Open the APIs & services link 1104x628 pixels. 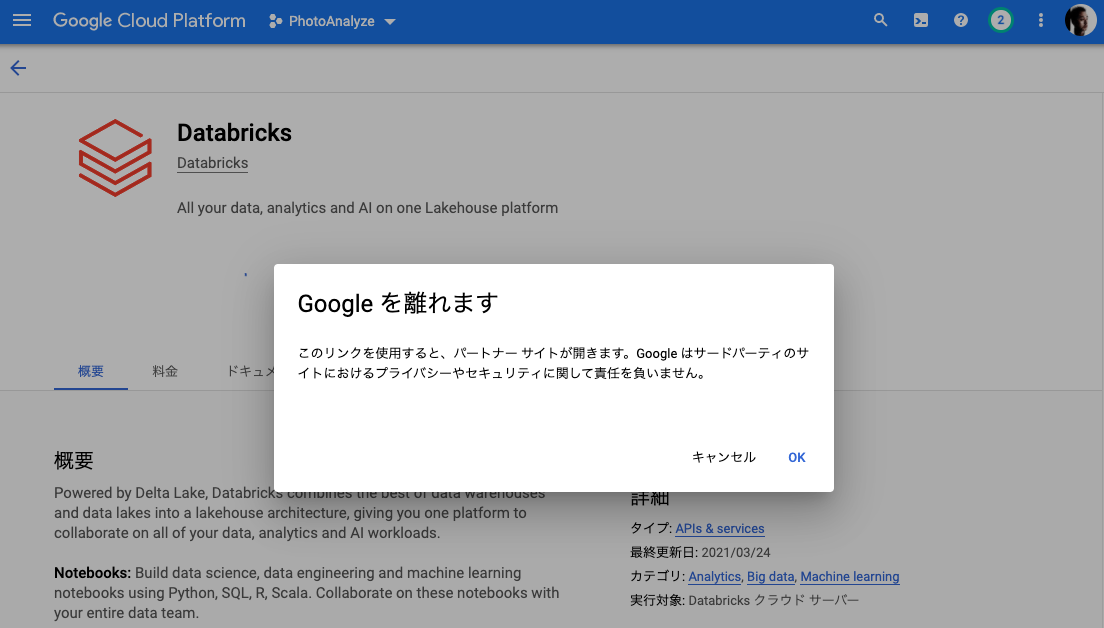click(x=720, y=528)
